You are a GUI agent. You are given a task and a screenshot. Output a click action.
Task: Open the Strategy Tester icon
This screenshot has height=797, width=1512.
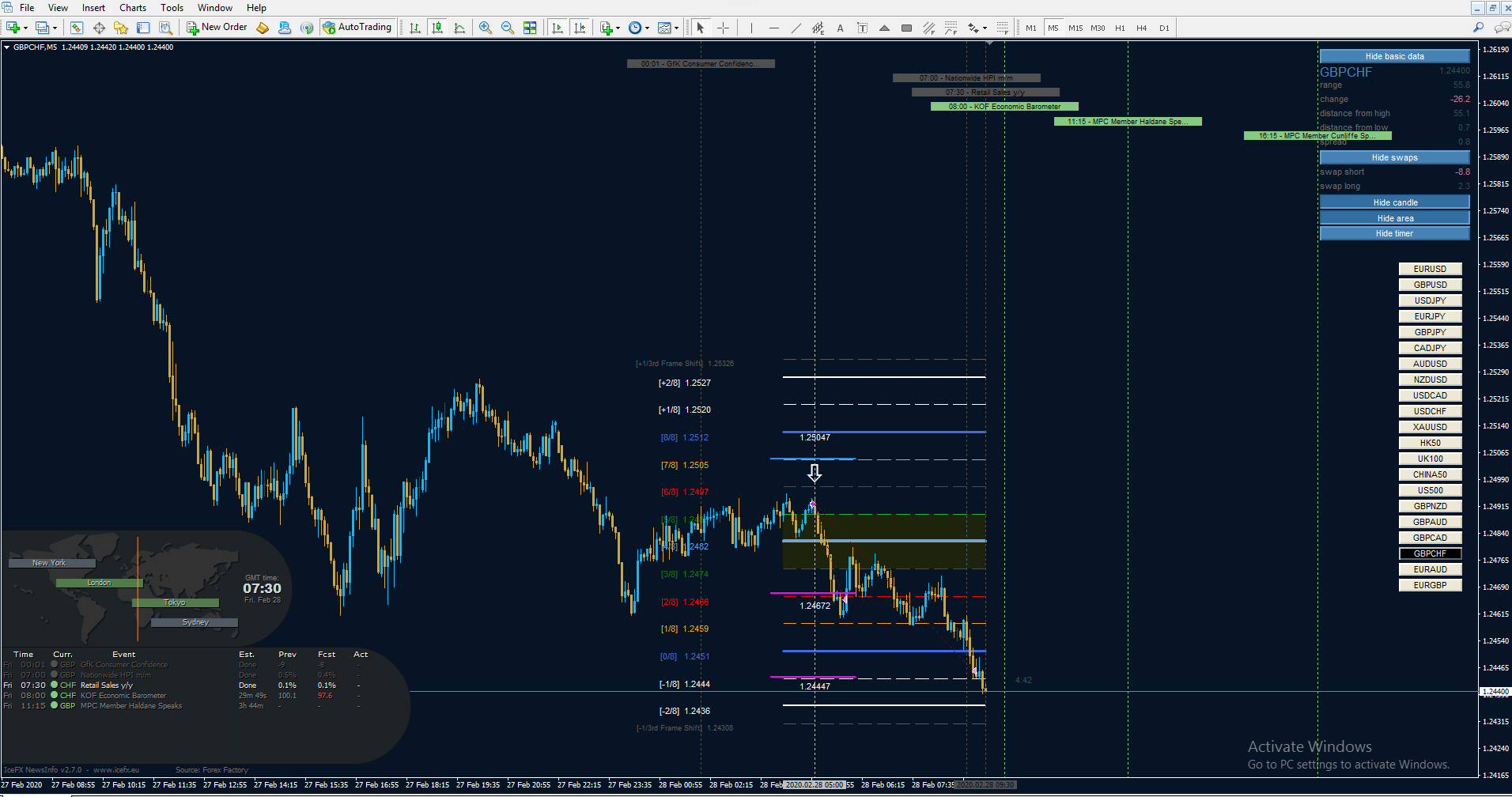point(165,28)
